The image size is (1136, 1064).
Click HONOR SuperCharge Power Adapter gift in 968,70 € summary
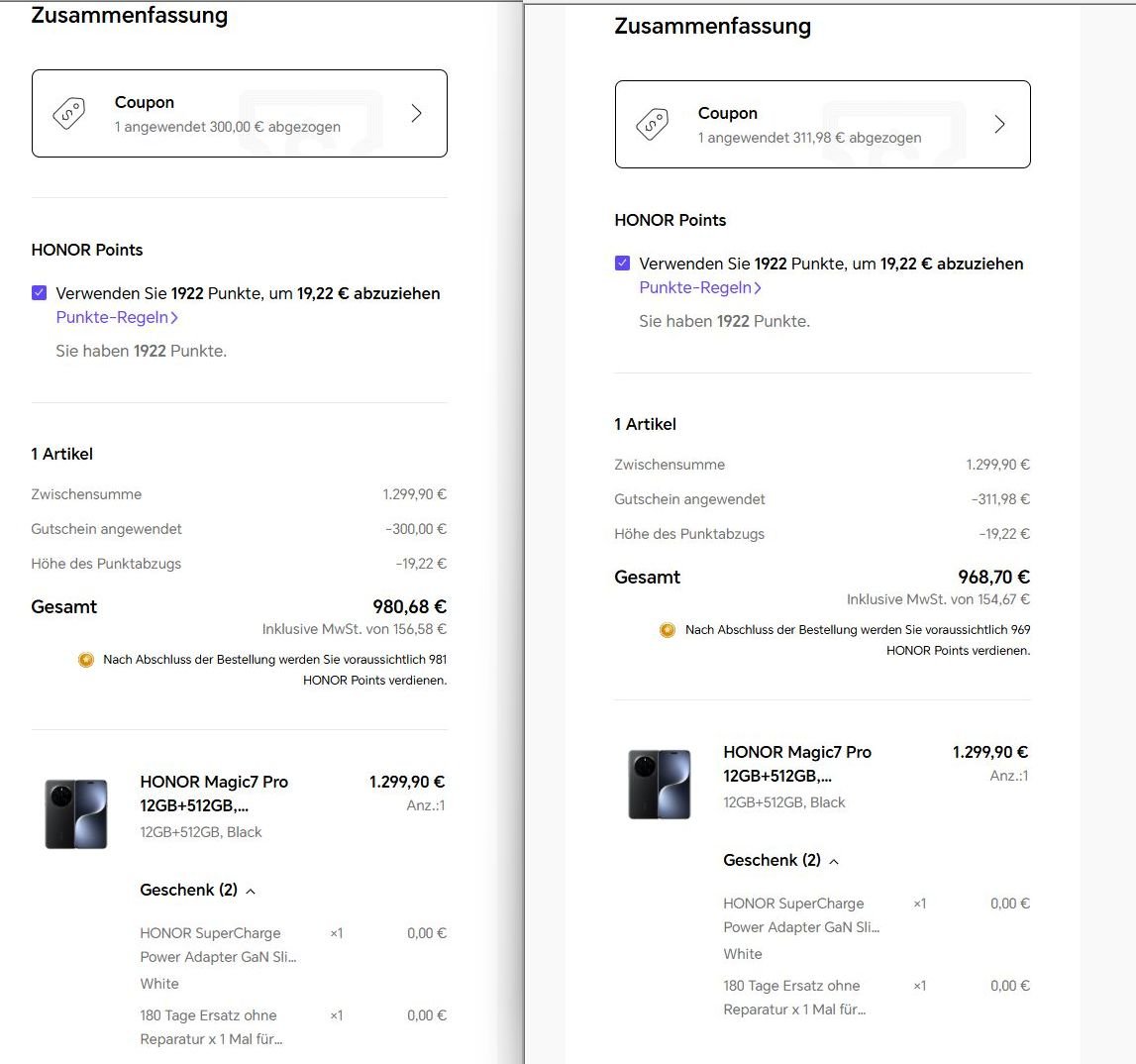point(801,915)
